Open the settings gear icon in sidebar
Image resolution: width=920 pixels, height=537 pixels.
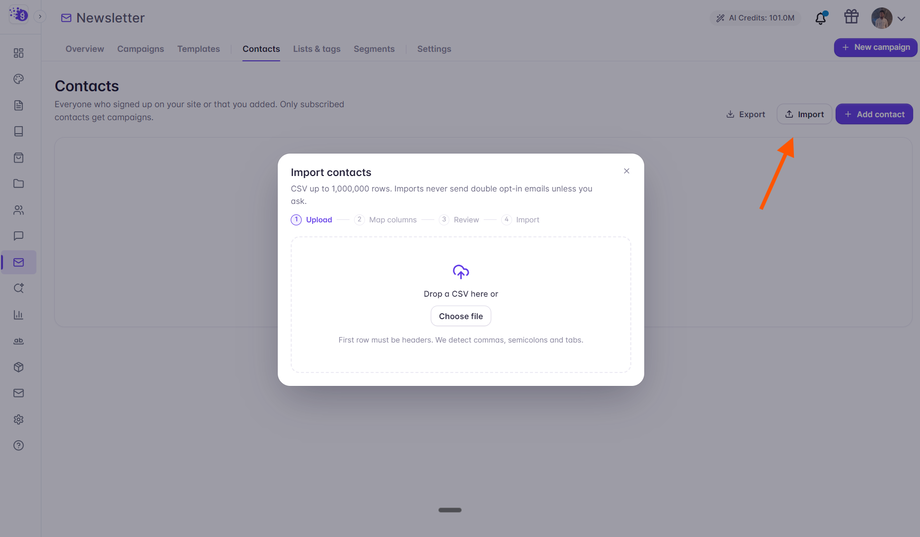(19, 419)
